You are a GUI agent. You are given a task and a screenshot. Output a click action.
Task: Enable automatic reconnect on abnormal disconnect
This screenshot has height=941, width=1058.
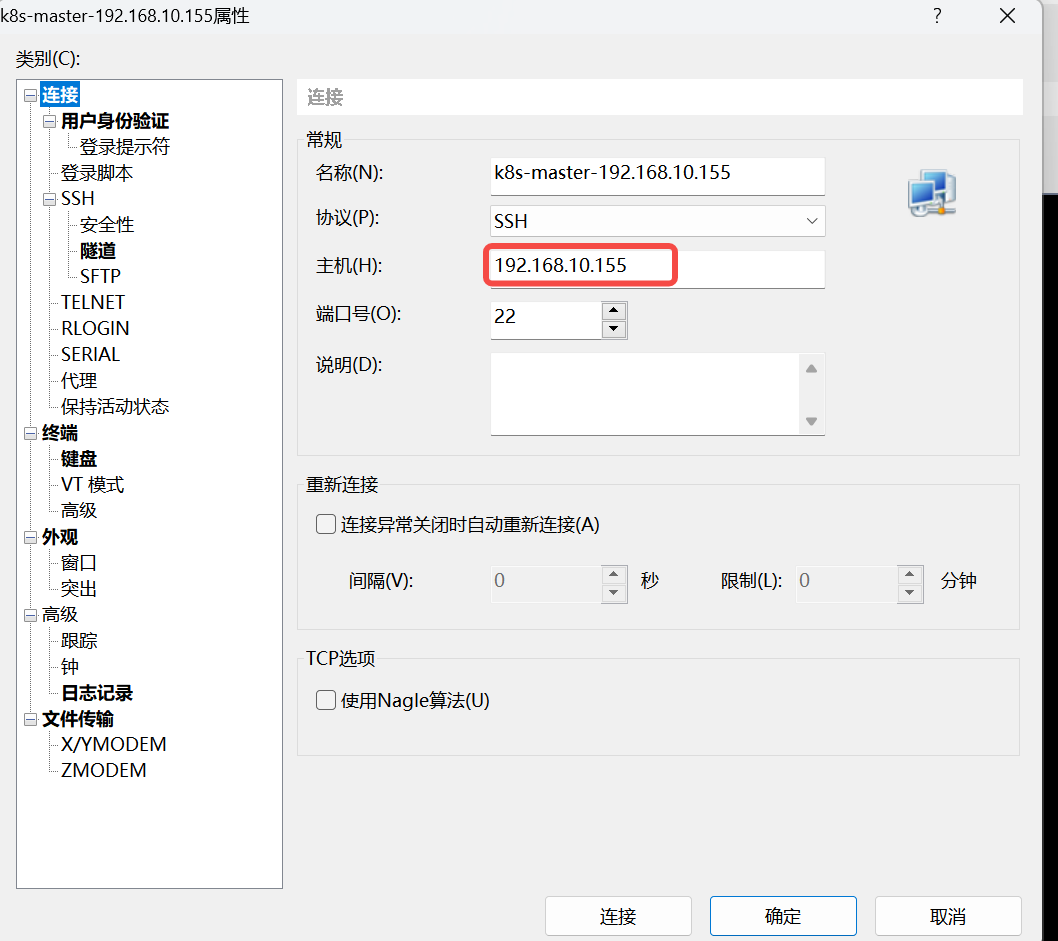[325, 524]
